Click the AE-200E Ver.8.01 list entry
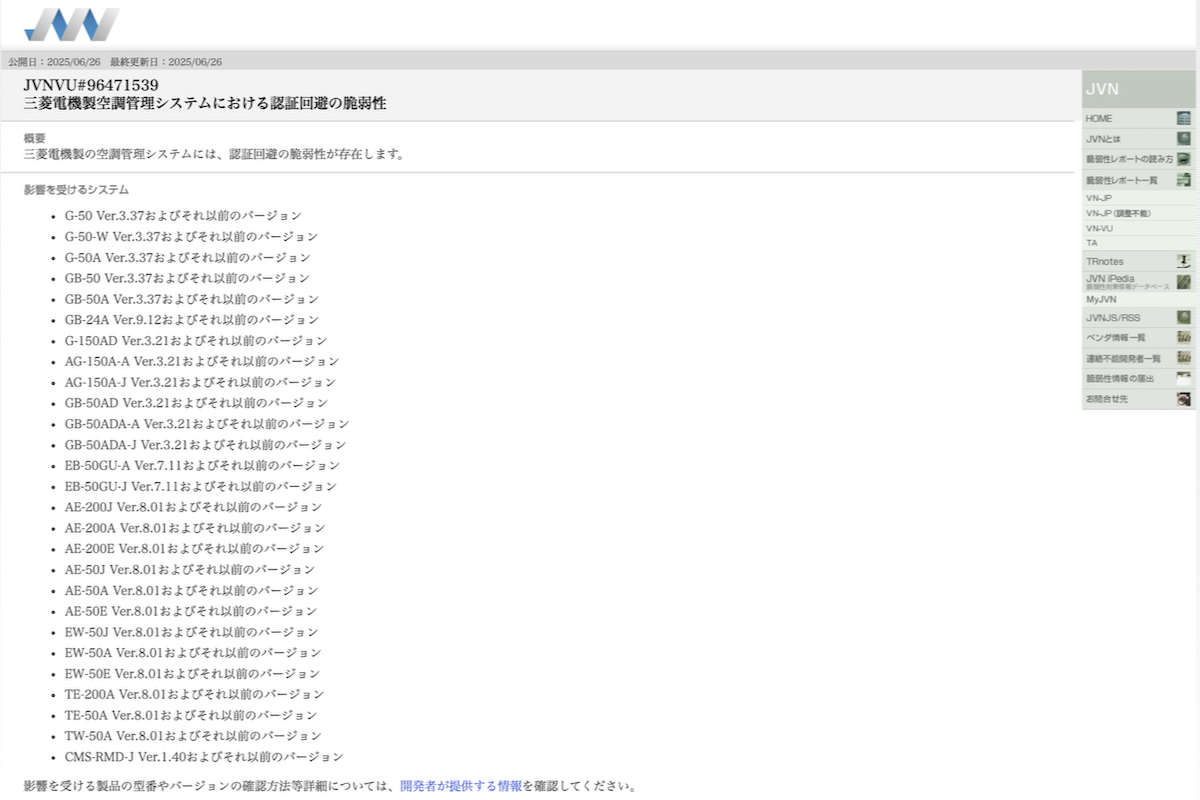The image size is (1200, 800). click(195, 549)
